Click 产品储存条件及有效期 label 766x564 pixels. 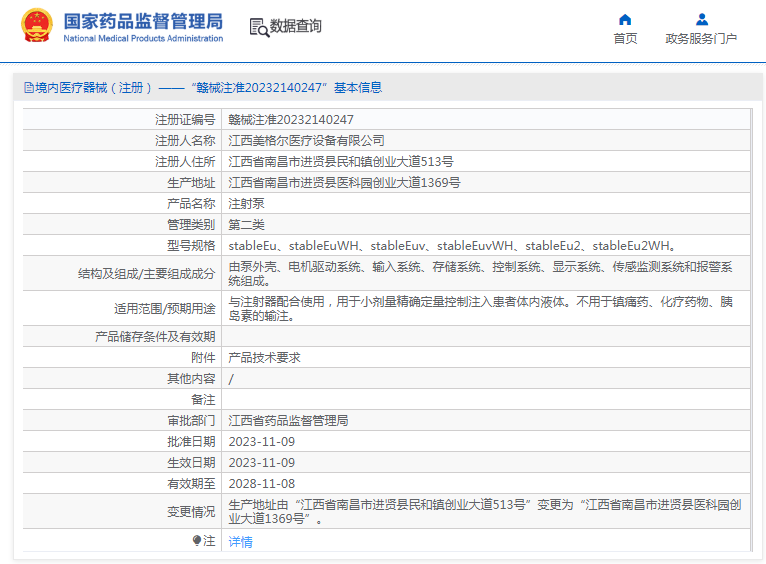pos(155,336)
